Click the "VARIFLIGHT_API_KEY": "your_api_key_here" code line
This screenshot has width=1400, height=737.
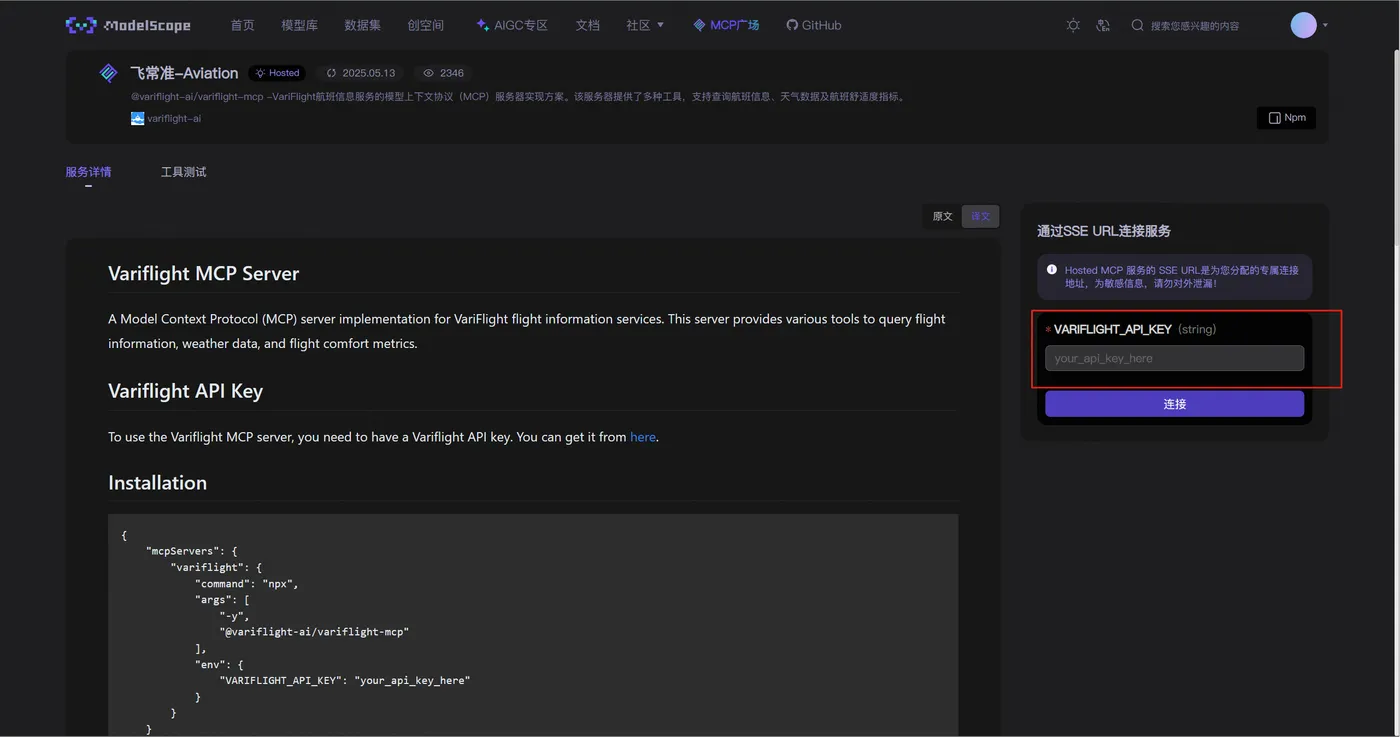tap(345, 680)
